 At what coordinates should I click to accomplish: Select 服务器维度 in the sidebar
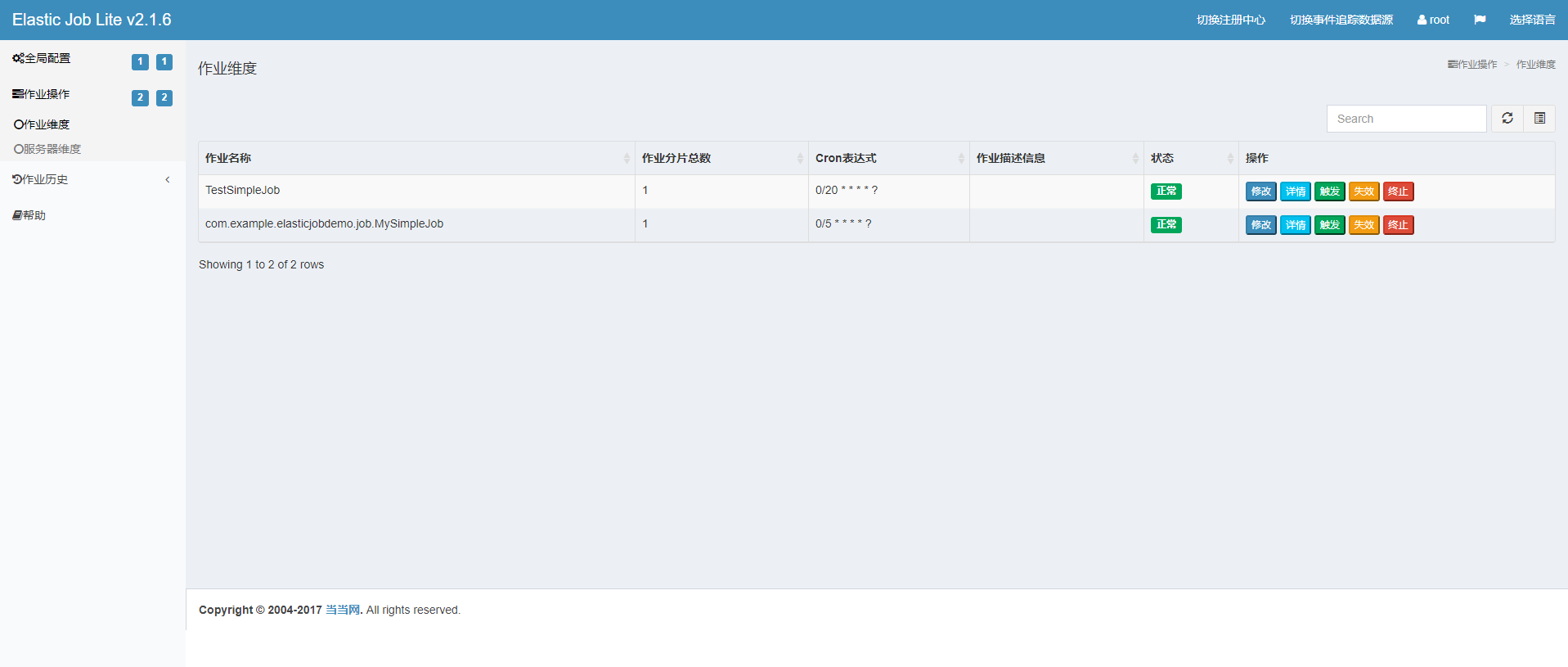[x=47, y=149]
